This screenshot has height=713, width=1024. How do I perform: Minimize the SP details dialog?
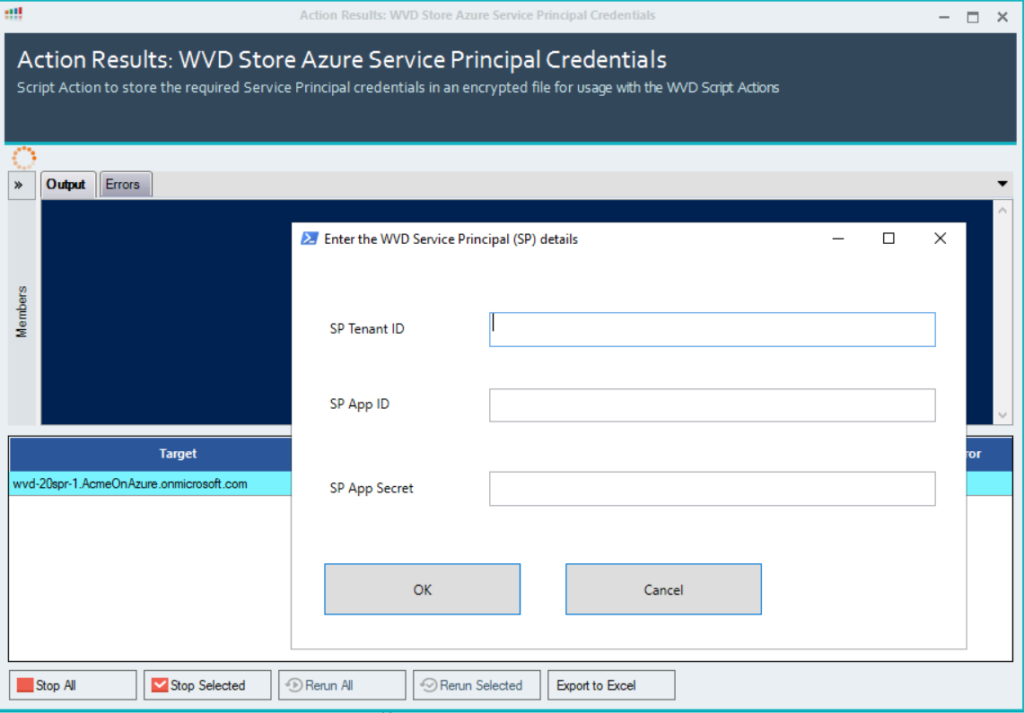[x=839, y=239]
